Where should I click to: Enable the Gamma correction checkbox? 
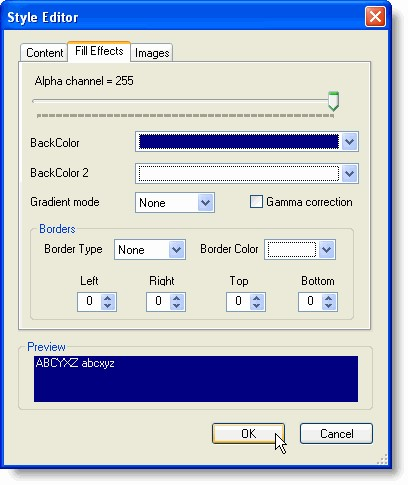[x=256, y=202]
